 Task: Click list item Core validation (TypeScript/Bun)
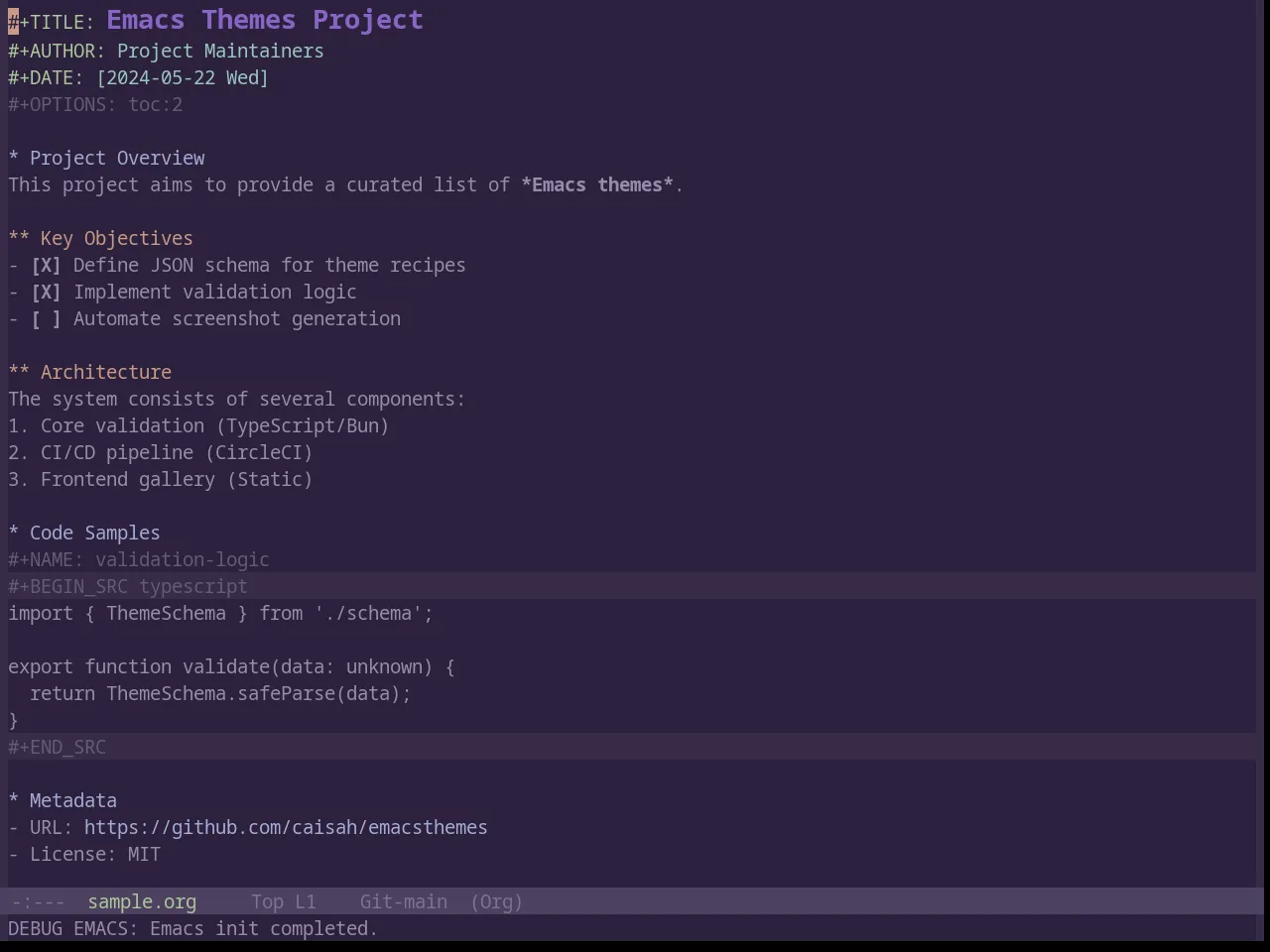198,426
